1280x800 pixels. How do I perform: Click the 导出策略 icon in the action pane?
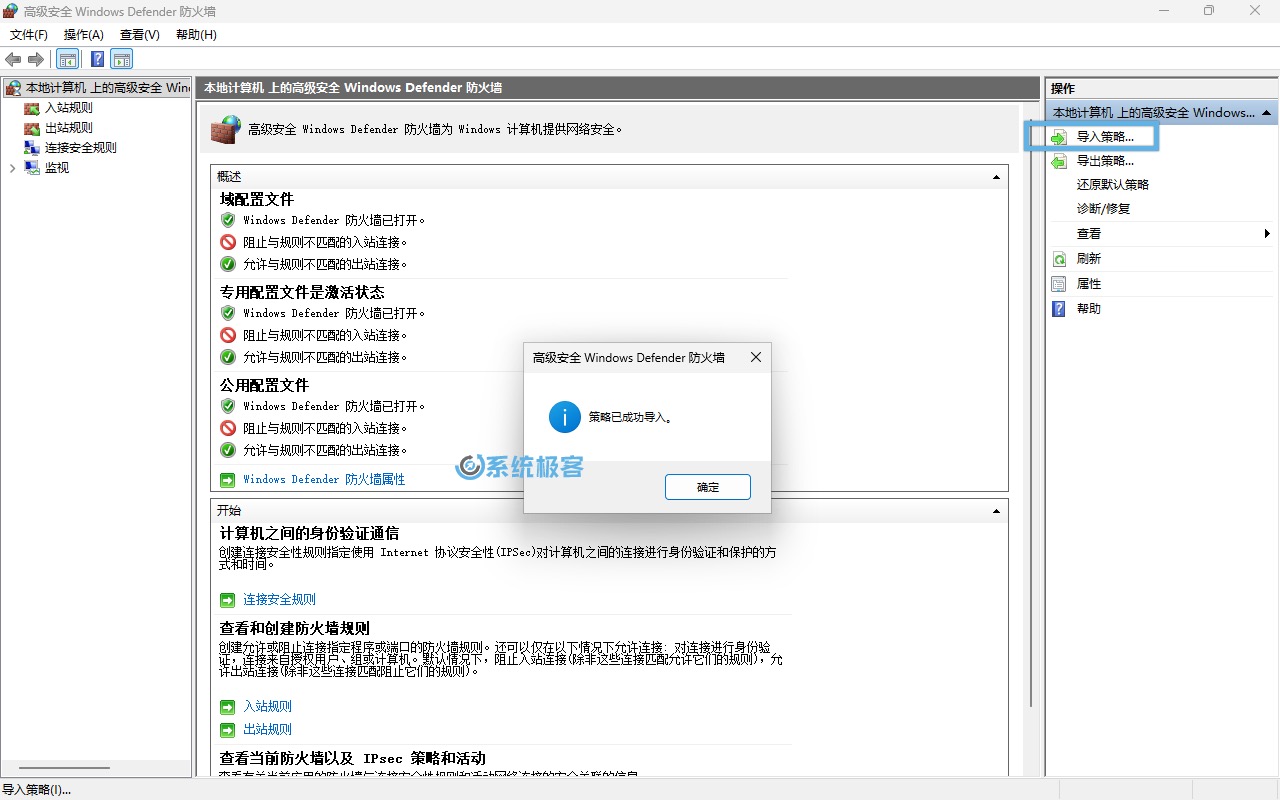coord(1059,161)
